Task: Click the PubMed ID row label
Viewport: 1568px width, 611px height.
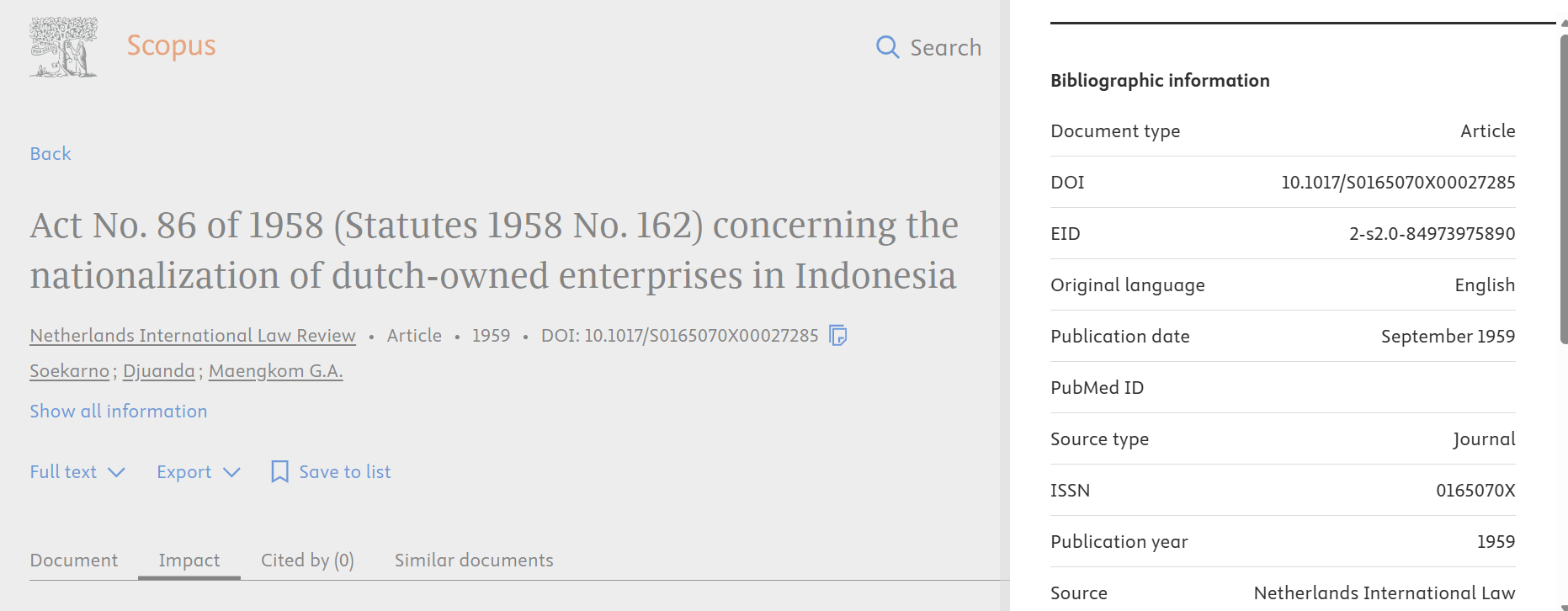Action: [x=1098, y=388]
